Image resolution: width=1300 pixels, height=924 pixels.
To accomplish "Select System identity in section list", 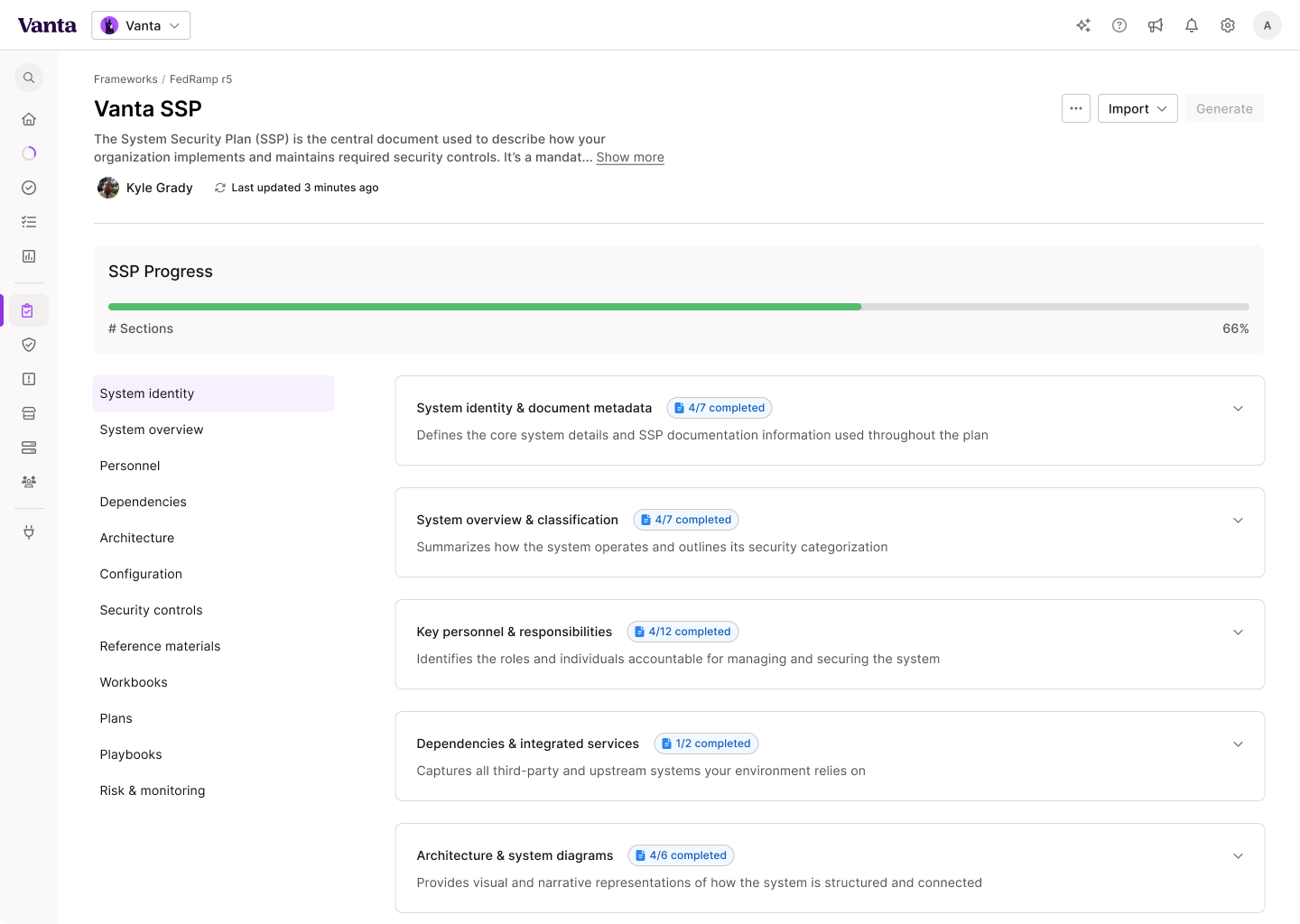I will (213, 393).
